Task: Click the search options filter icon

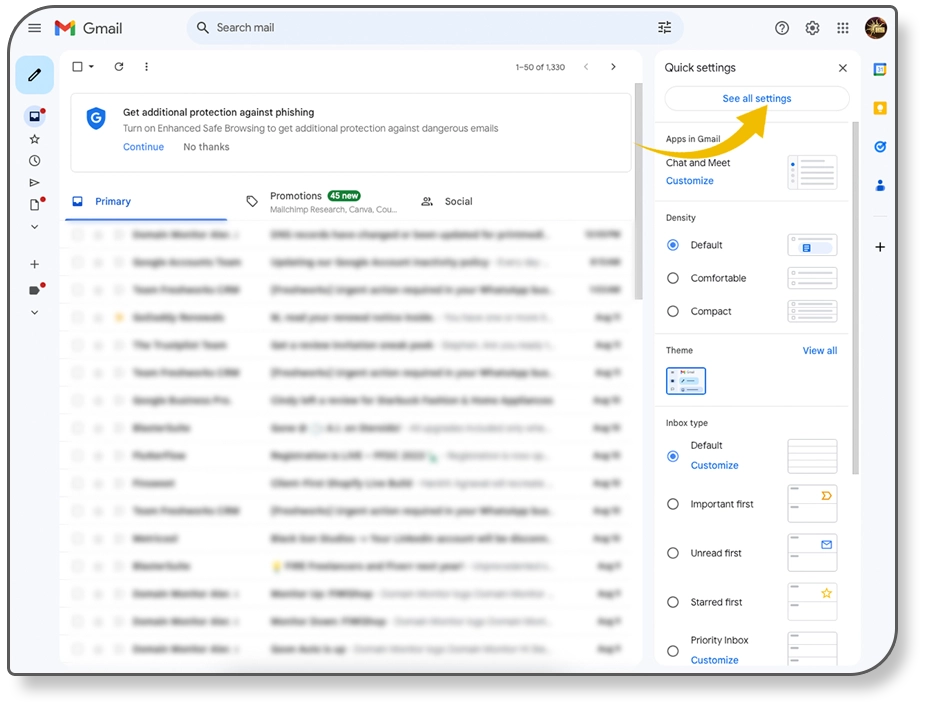Action: [x=665, y=28]
